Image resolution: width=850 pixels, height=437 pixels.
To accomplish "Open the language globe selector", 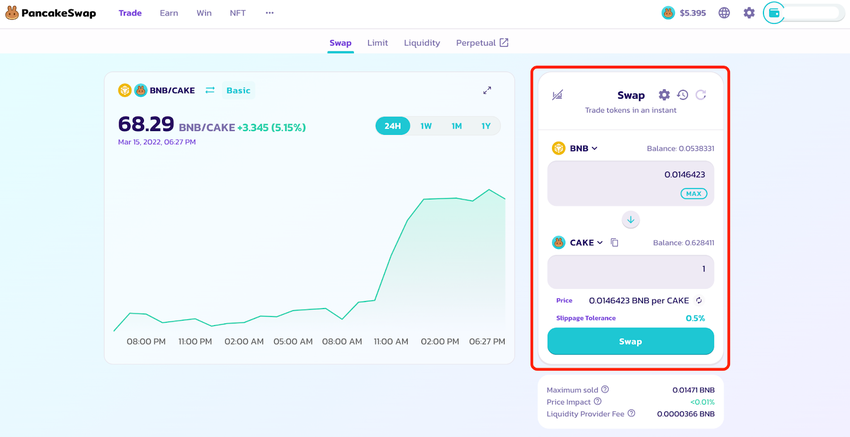I will point(724,13).
